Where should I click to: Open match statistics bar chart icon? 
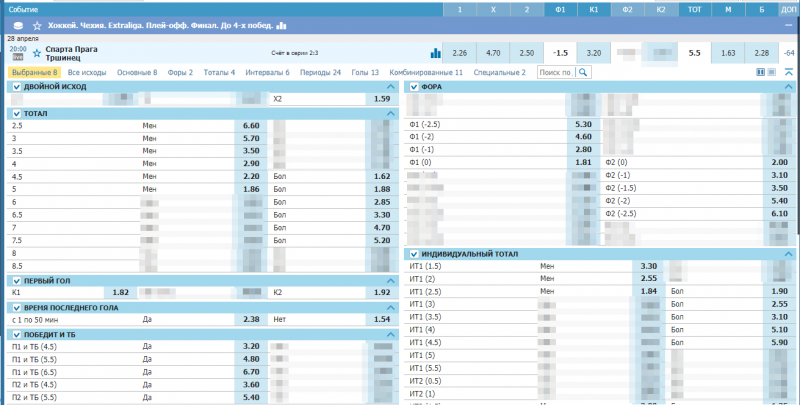[435, 53]
